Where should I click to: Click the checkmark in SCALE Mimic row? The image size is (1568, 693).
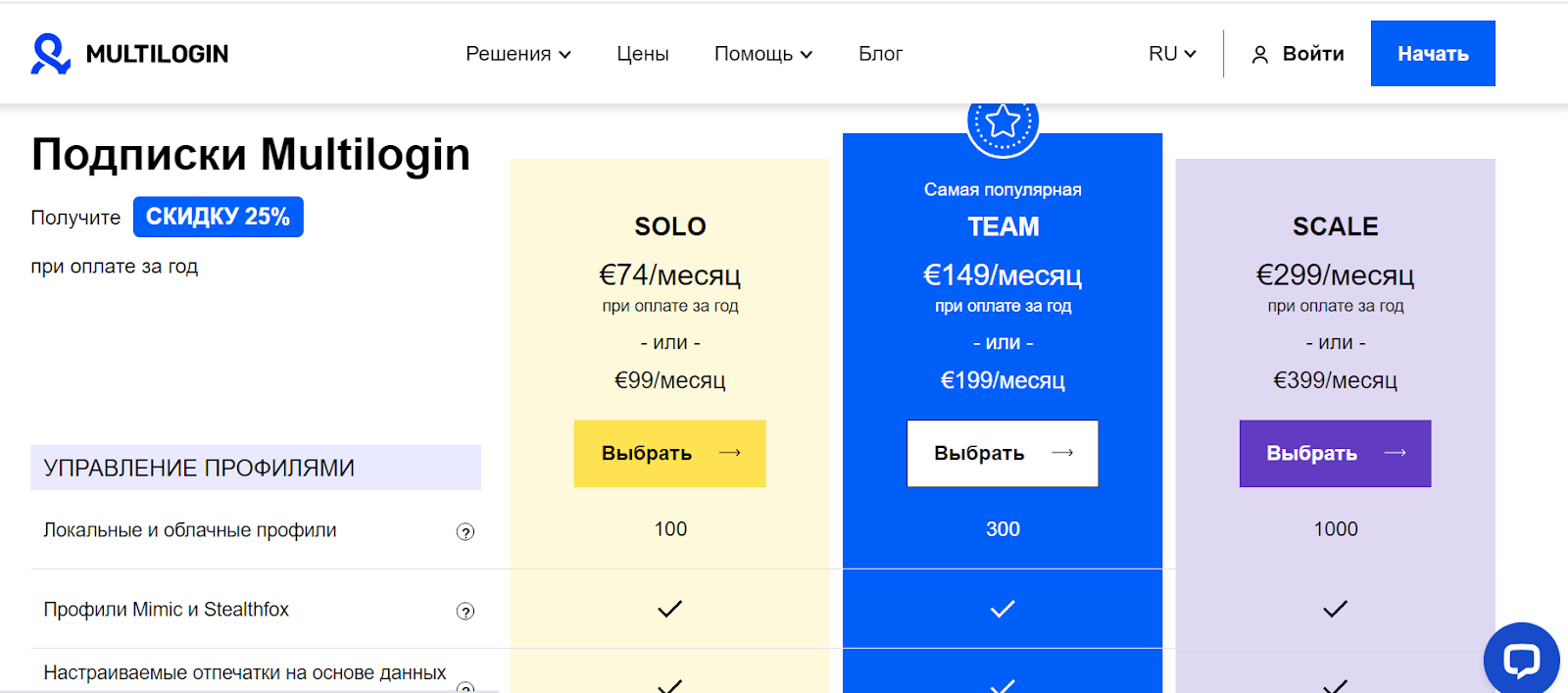pyautogui.click(x=1335, y=609)
